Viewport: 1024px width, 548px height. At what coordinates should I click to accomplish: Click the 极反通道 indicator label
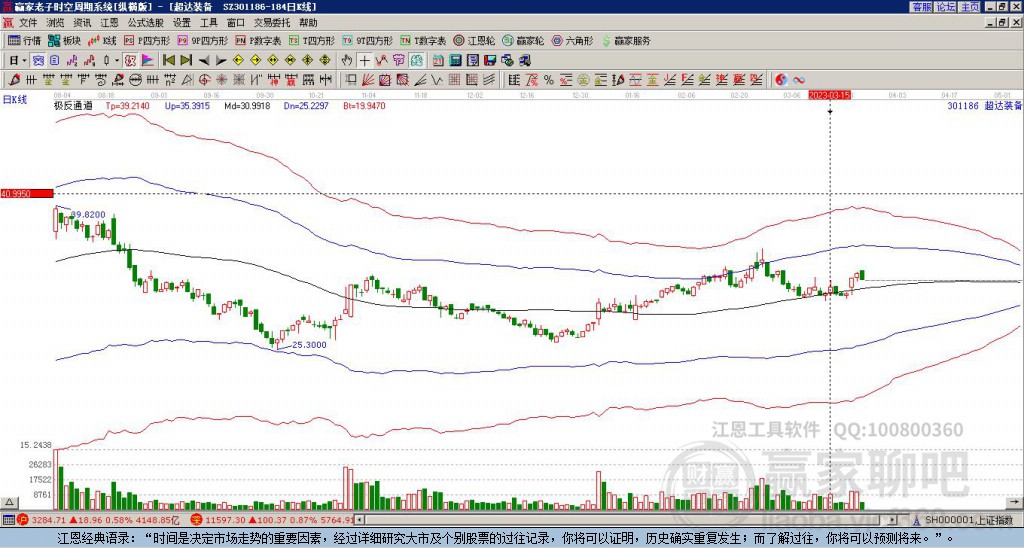pyautogui.click(x=73, y=105)
